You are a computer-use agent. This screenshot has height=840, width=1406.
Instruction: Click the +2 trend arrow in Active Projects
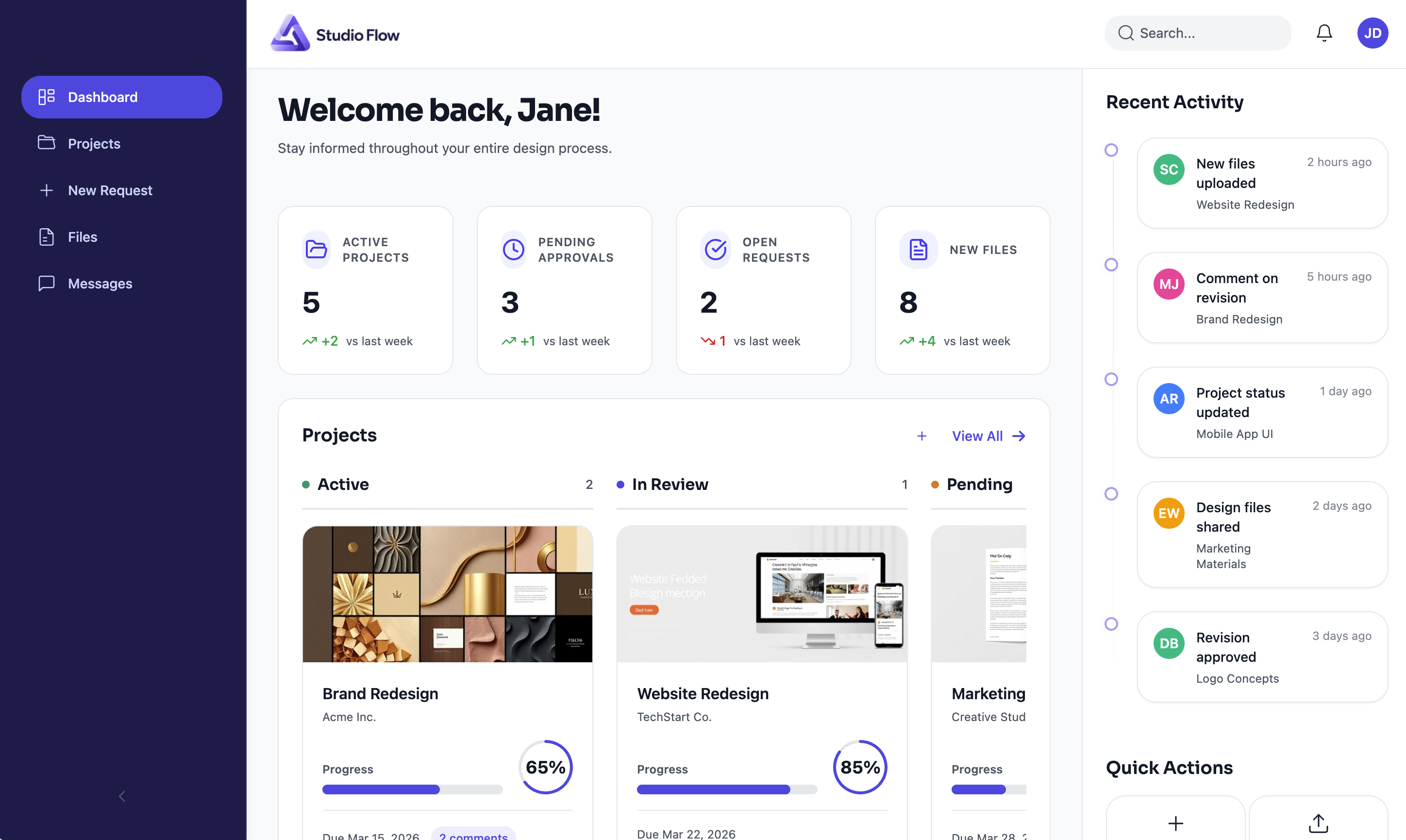309,341
